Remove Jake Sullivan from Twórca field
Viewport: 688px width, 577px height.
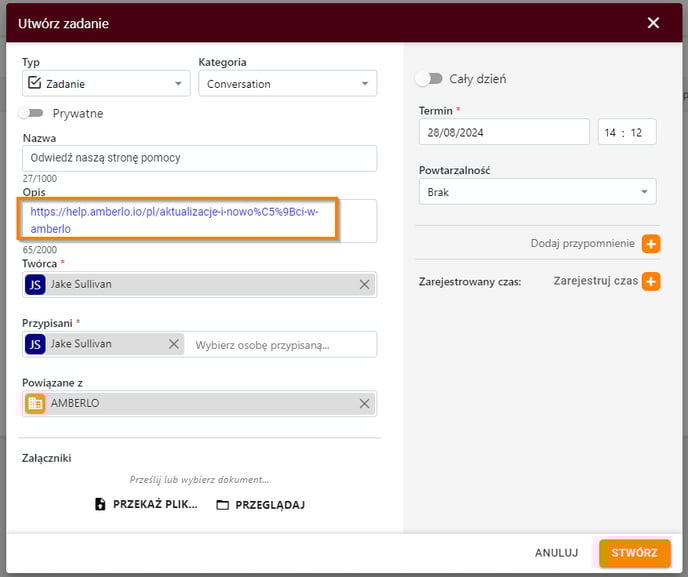pyautogui.click(x=364, y=285)
